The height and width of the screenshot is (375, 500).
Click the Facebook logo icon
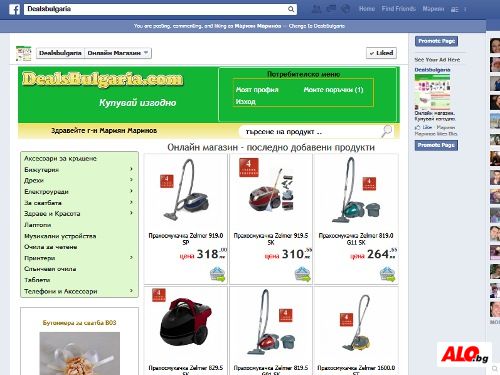pos(14,9)
